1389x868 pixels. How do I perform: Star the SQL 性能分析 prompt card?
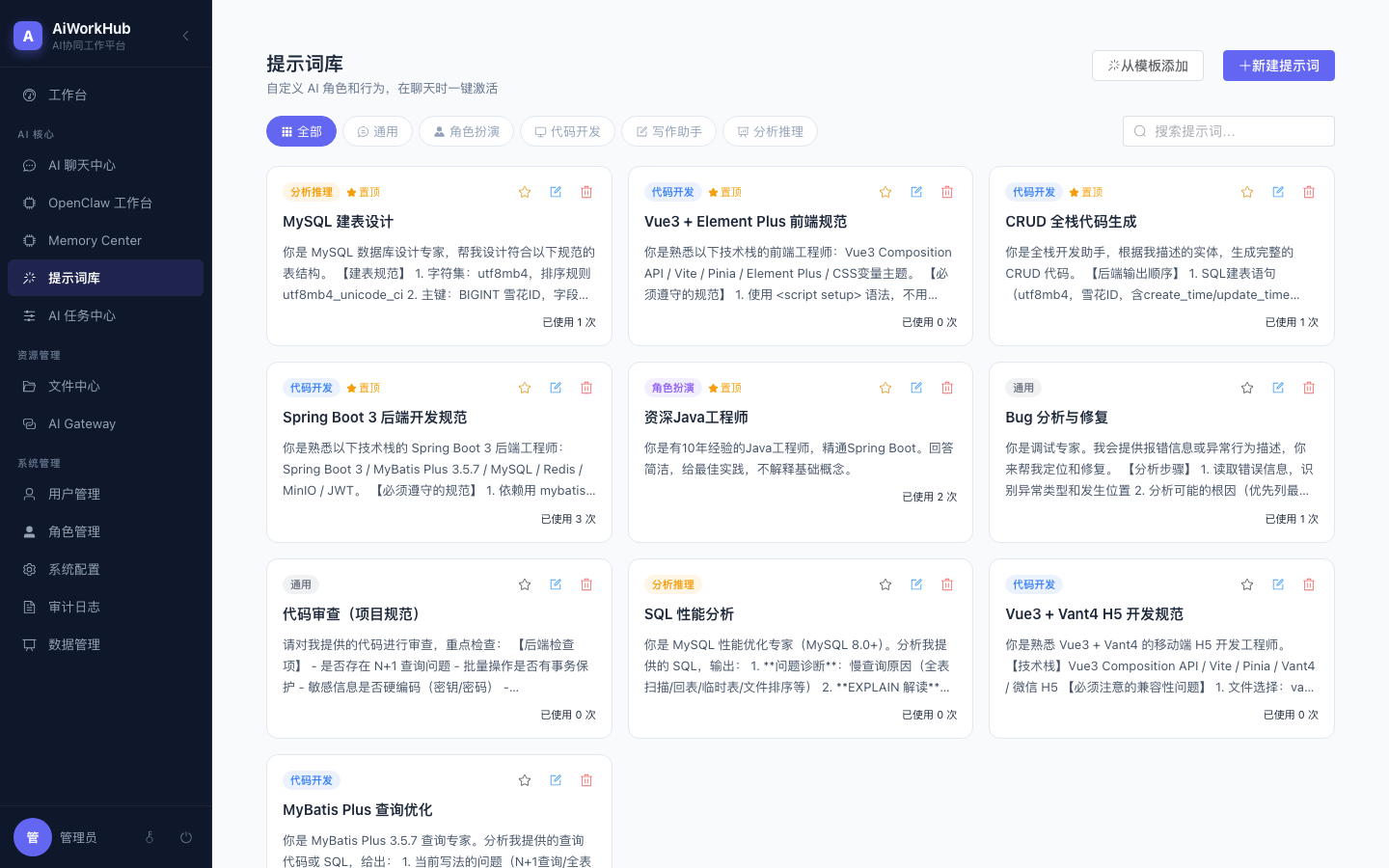point(885,584)
